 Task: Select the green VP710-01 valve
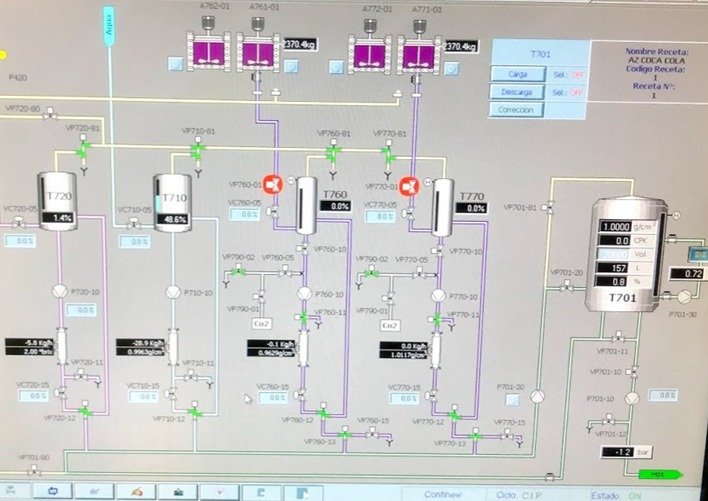tap(197, 149)
